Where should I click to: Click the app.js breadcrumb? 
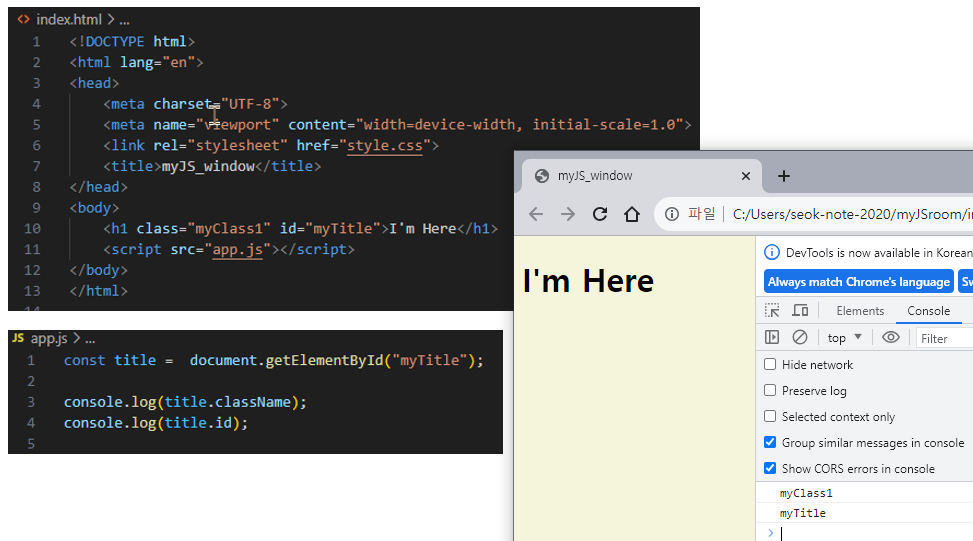(x=49, y=339)
